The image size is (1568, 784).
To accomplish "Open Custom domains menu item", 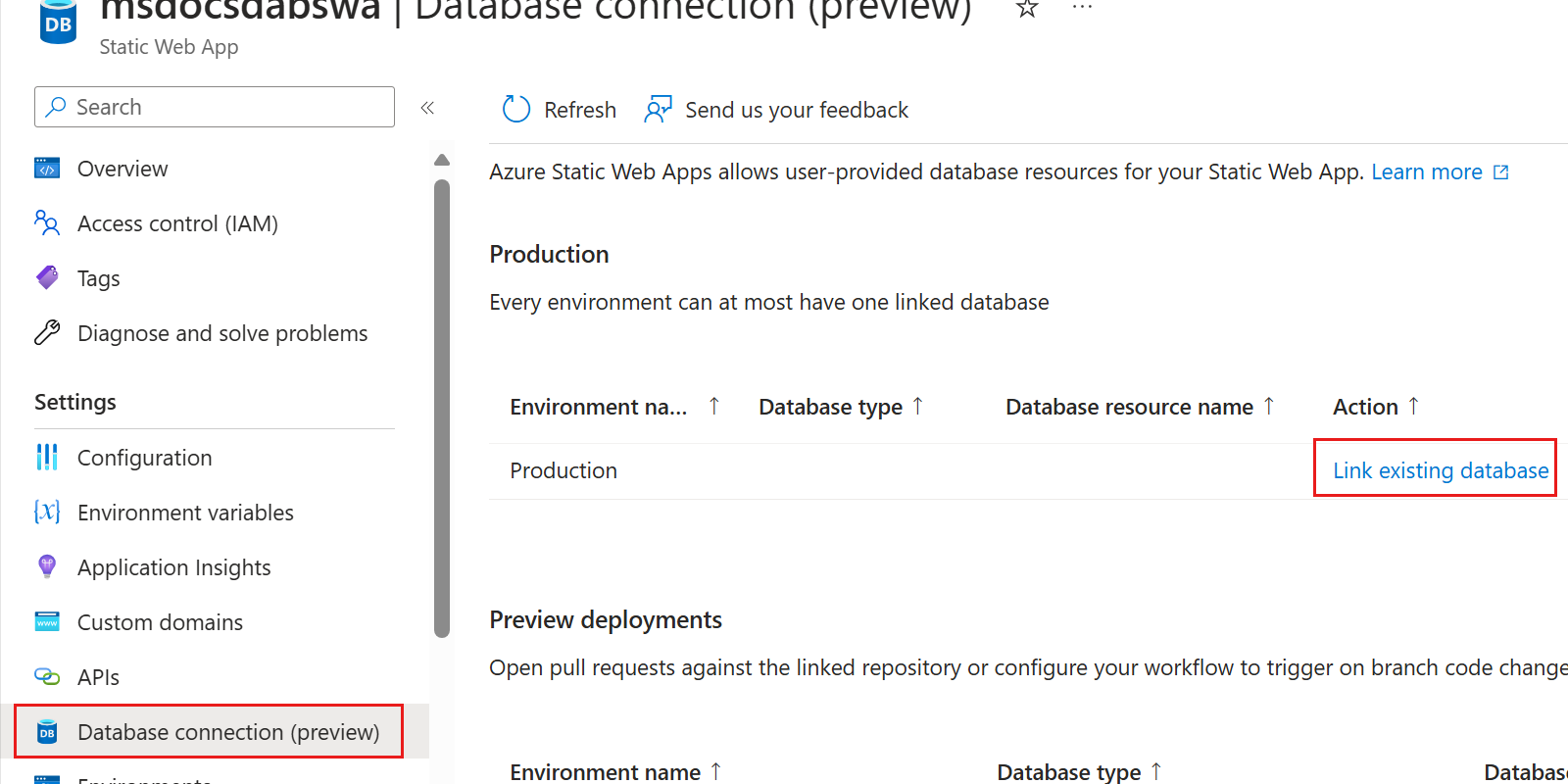I will pos(160,622).
